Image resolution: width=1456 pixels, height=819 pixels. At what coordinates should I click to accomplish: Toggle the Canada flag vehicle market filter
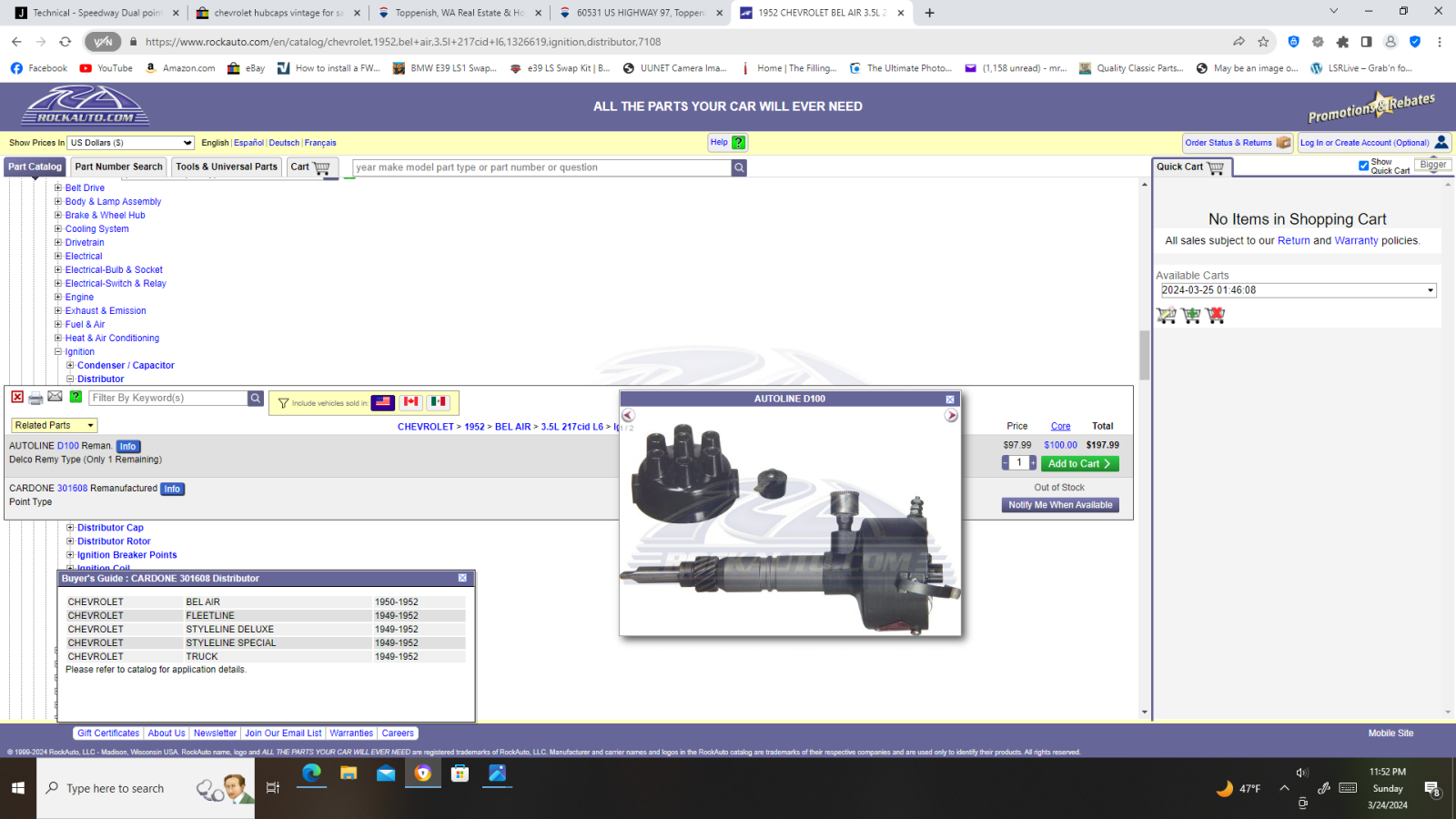coord(411,402)
